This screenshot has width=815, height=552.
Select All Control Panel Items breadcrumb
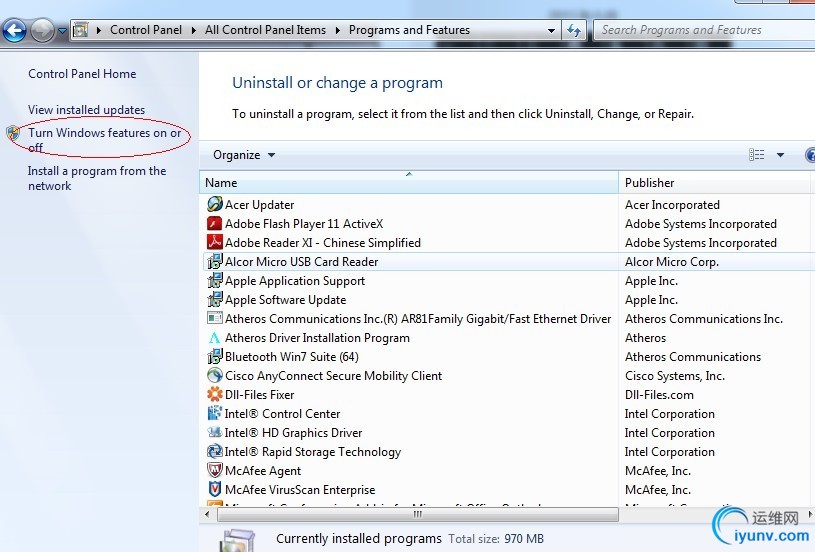coord(265,30)
